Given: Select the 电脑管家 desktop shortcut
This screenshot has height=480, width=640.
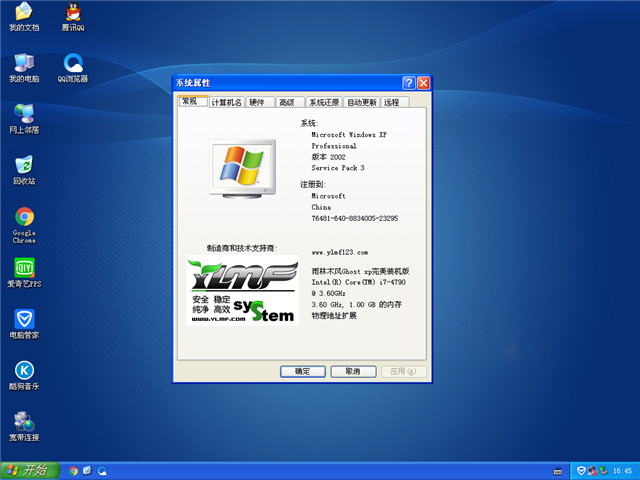Looking at the screenshot, I should [24, 324].
